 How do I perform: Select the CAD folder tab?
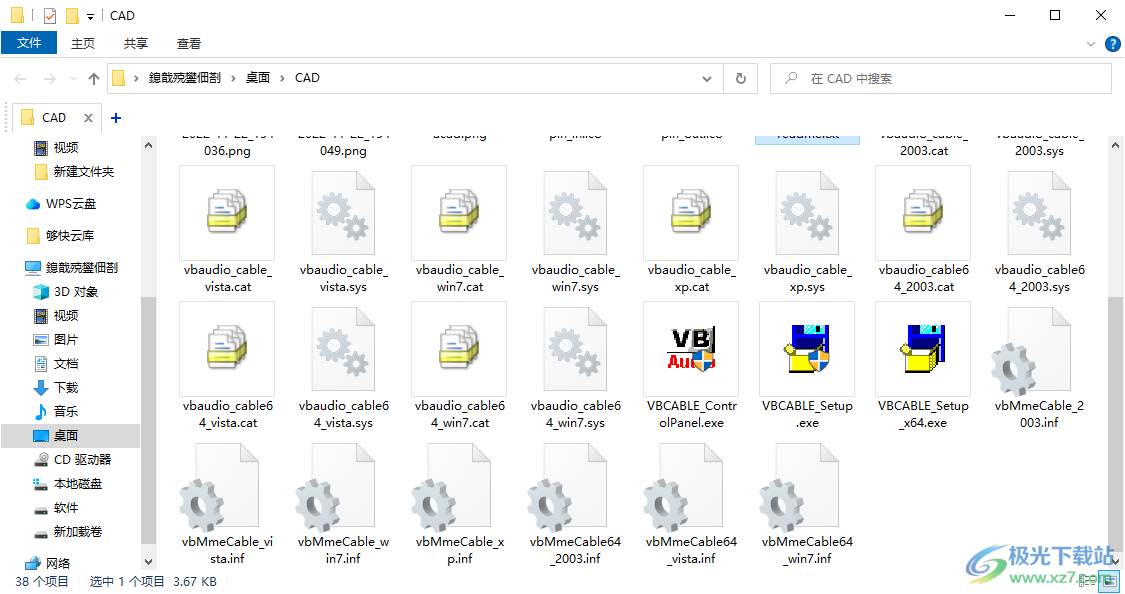click(x=54, y=118)
